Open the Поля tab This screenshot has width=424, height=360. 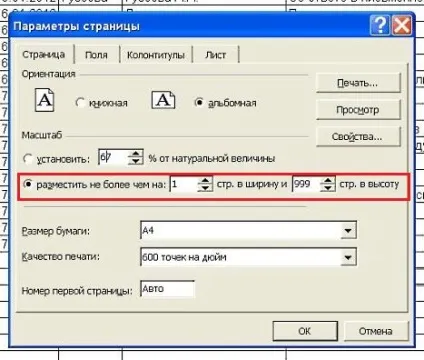point(96,55)
